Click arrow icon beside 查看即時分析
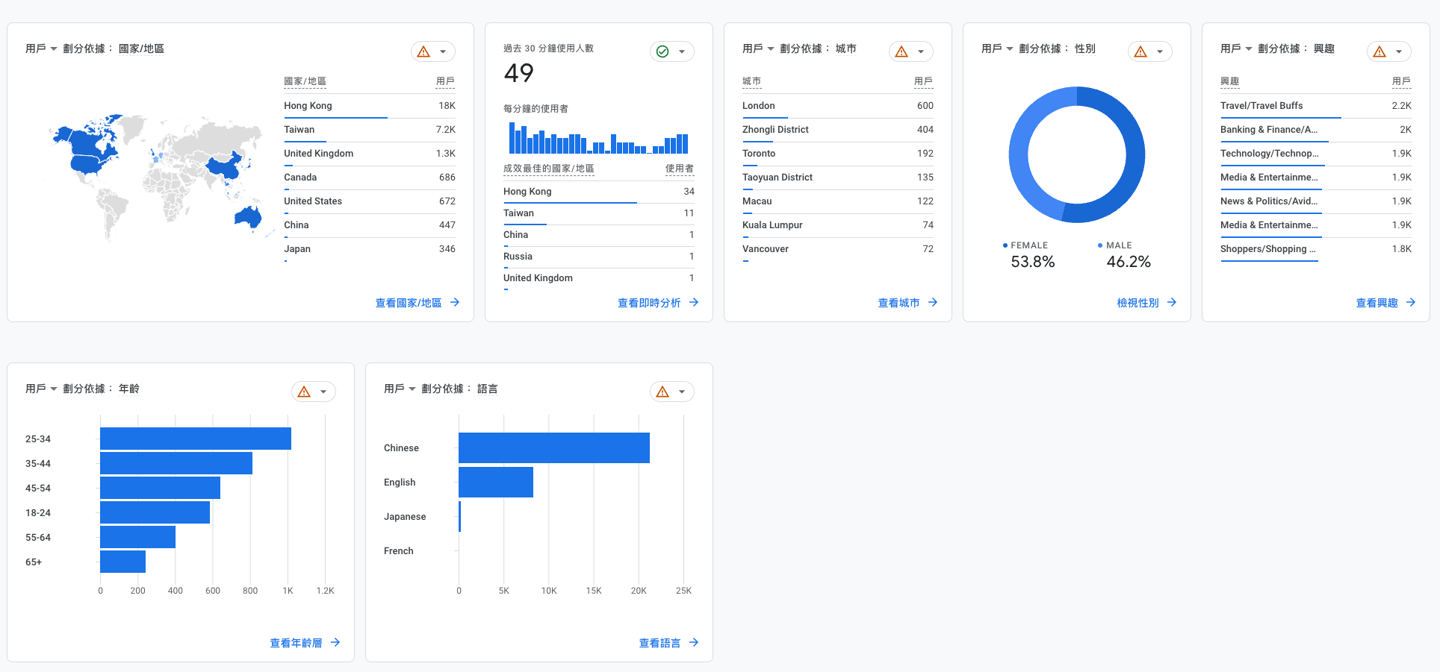 pyautogui.click(x=694, y=302)
